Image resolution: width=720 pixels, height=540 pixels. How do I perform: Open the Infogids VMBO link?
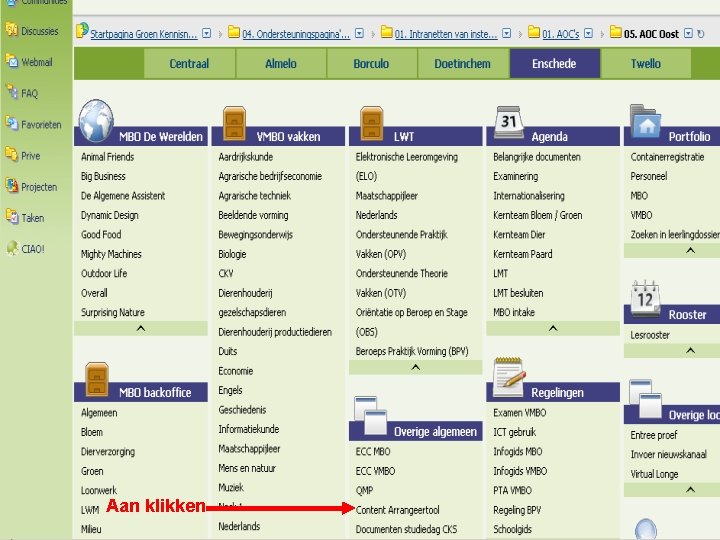[x=520, y=471]
